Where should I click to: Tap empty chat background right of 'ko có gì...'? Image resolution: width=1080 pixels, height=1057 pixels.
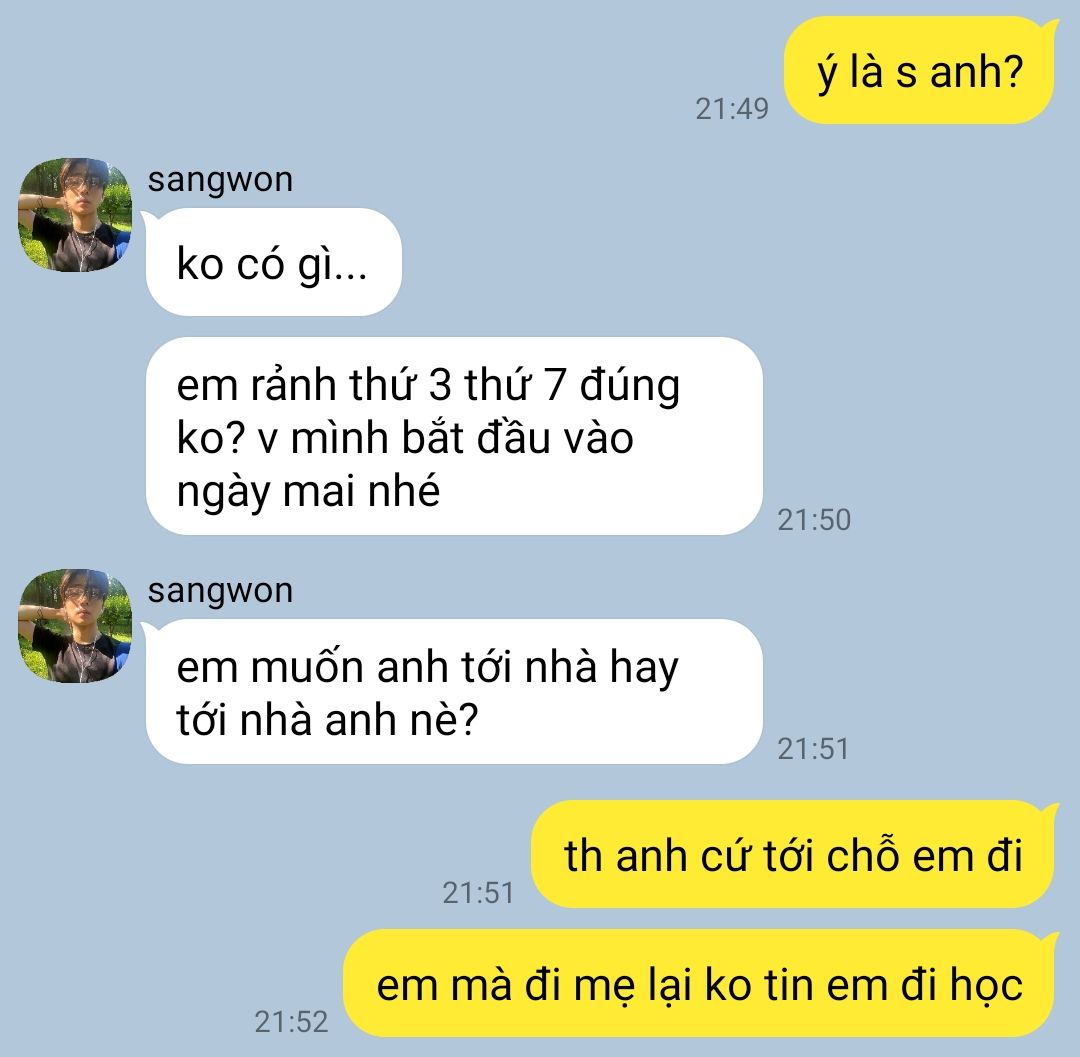(689, 262)
